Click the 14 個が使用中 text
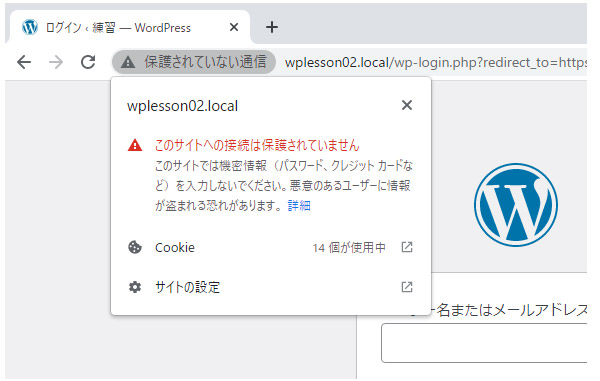Screen dimensions: 600x381 (349, 248)
